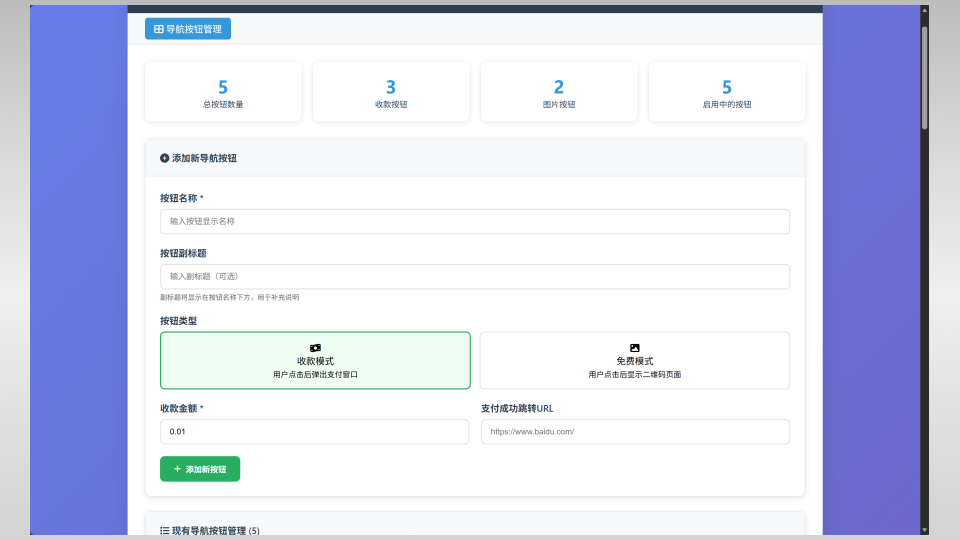Click the 收款按钮 count card
This screenshot has height=540, width=960.
391,92
